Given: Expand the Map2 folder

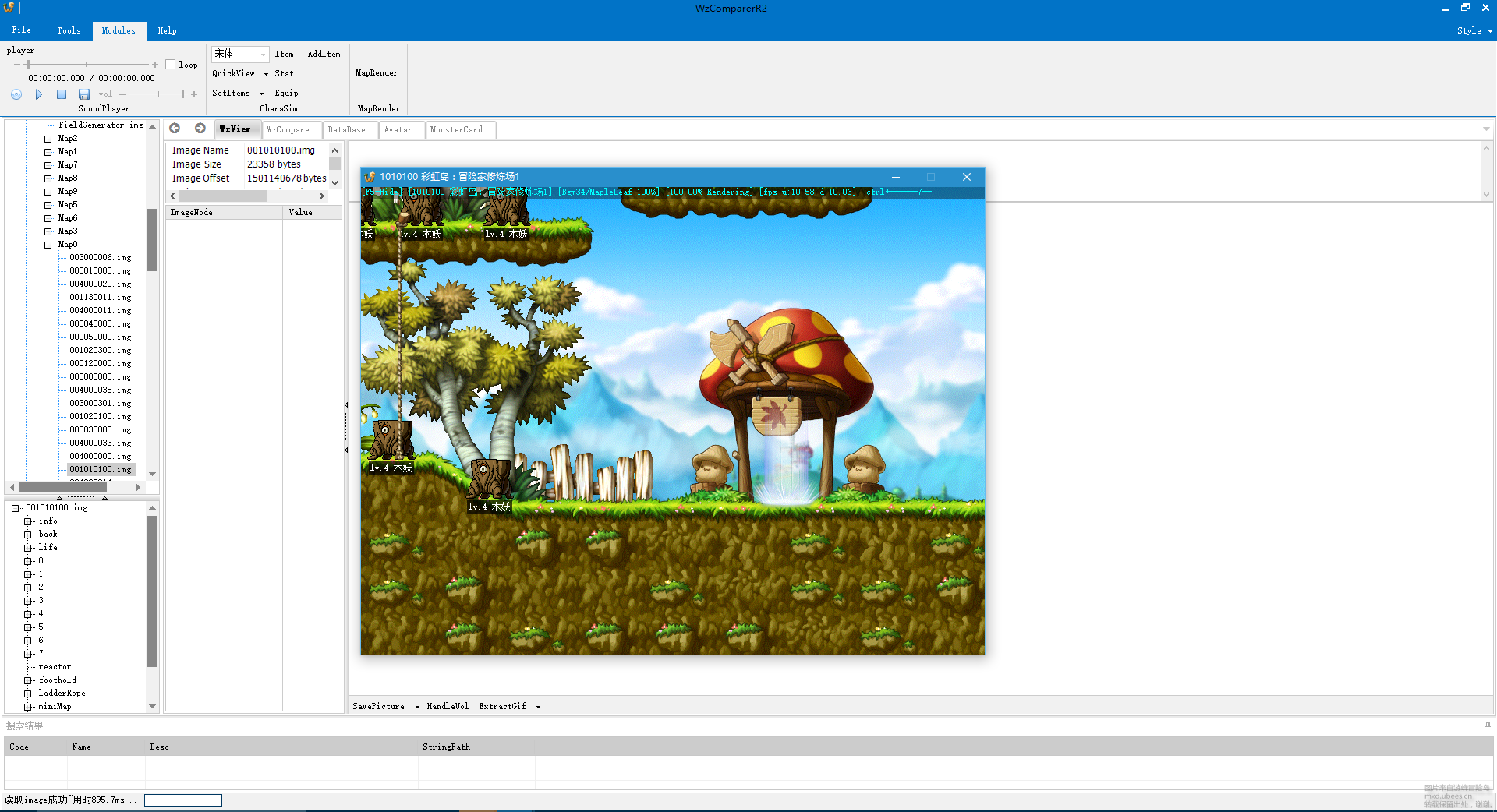Looking at the screenshot, I should point(48,139).
